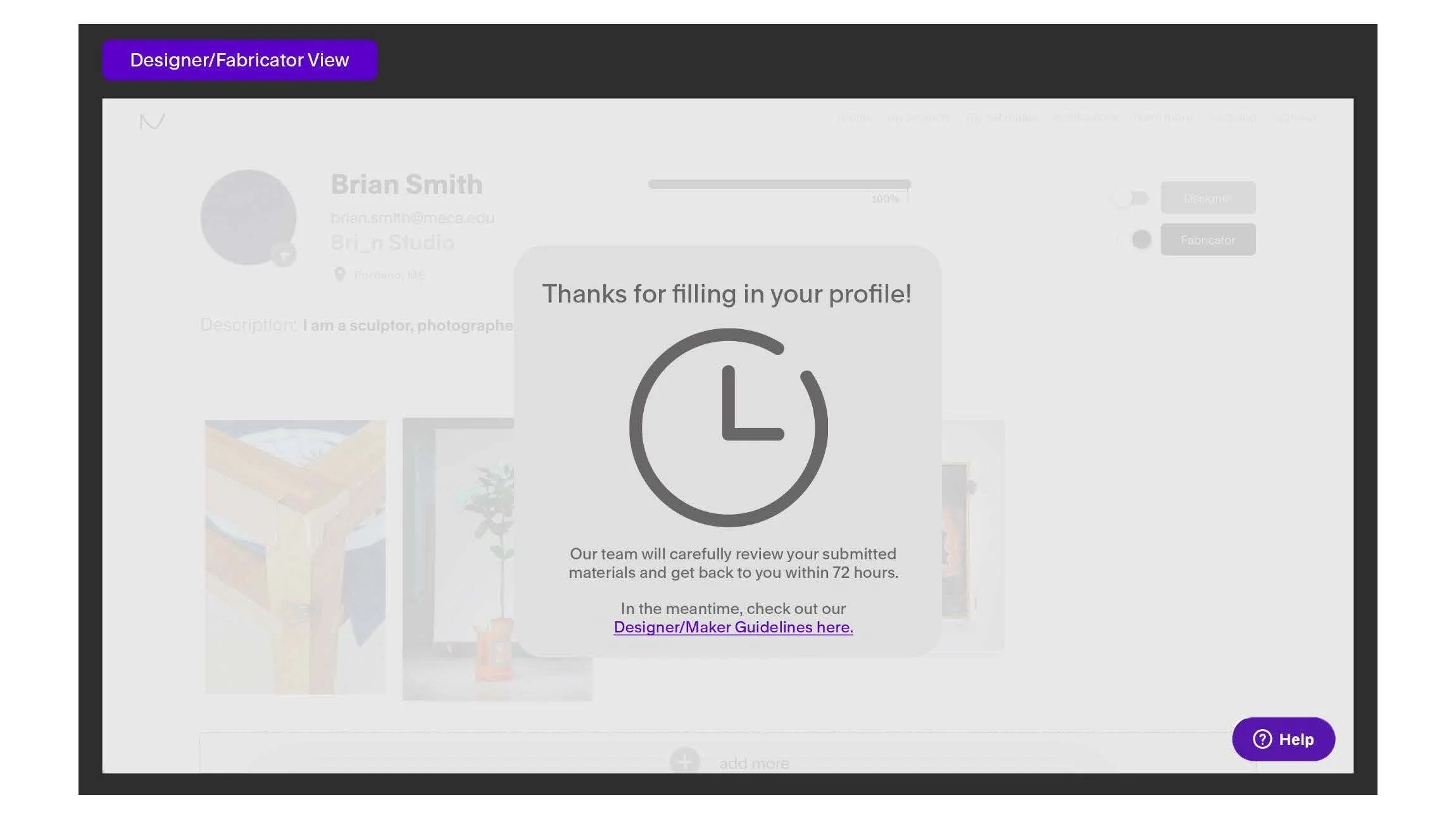The width and height of the screenshot is (1456, 819).
Task: Click the Designer/Fabricator View button
Action: coord(240,60)
